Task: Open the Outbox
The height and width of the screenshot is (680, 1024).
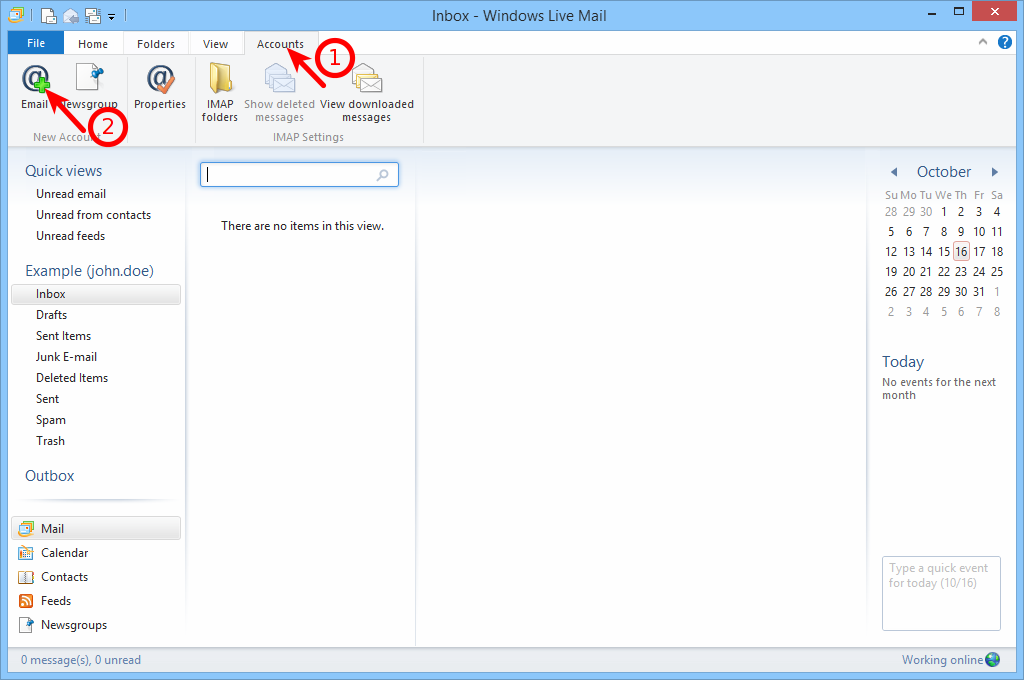Action: (x=50, y=476)
